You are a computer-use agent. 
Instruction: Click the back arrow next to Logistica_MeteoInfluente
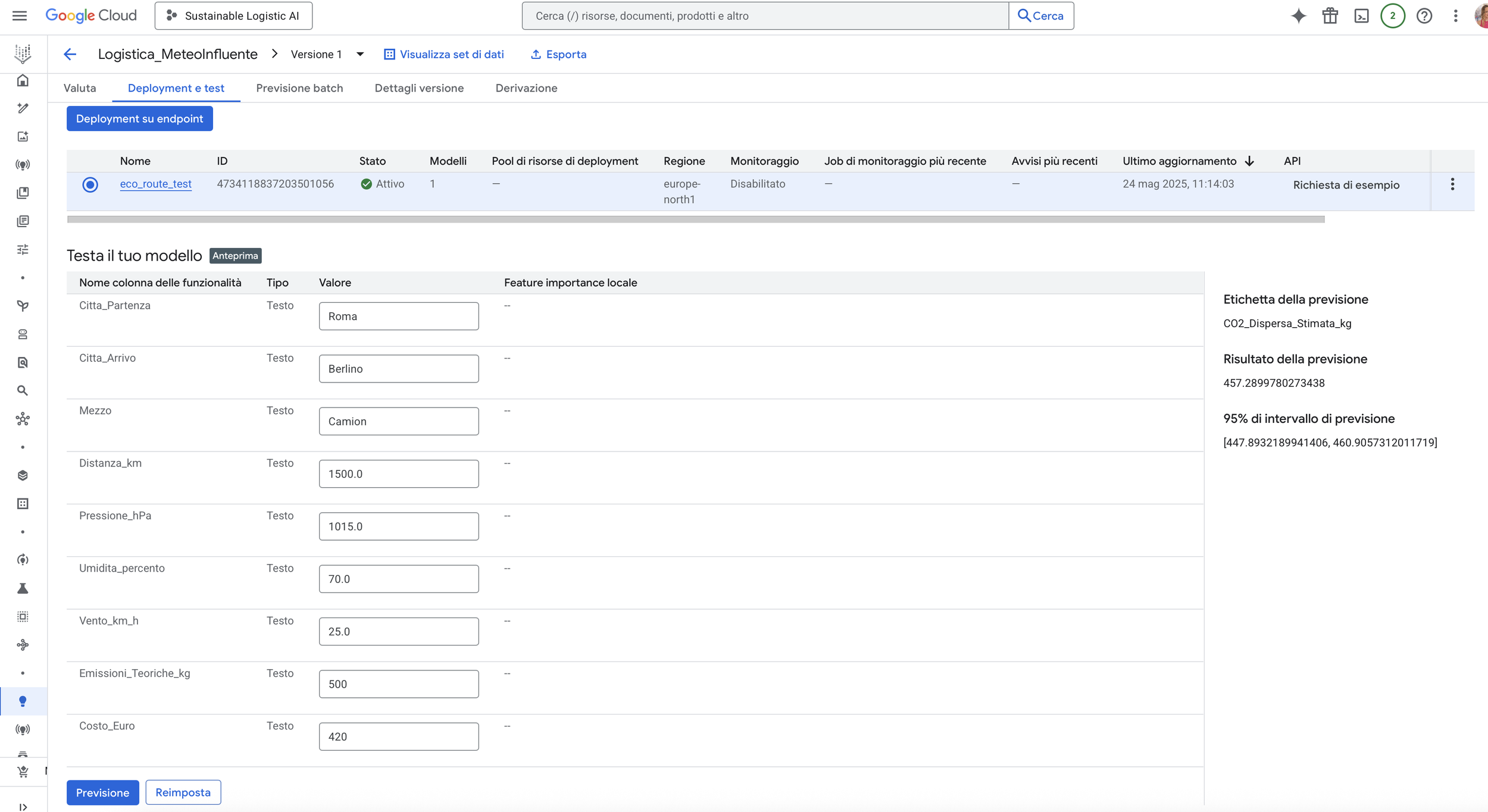[70, 54]
